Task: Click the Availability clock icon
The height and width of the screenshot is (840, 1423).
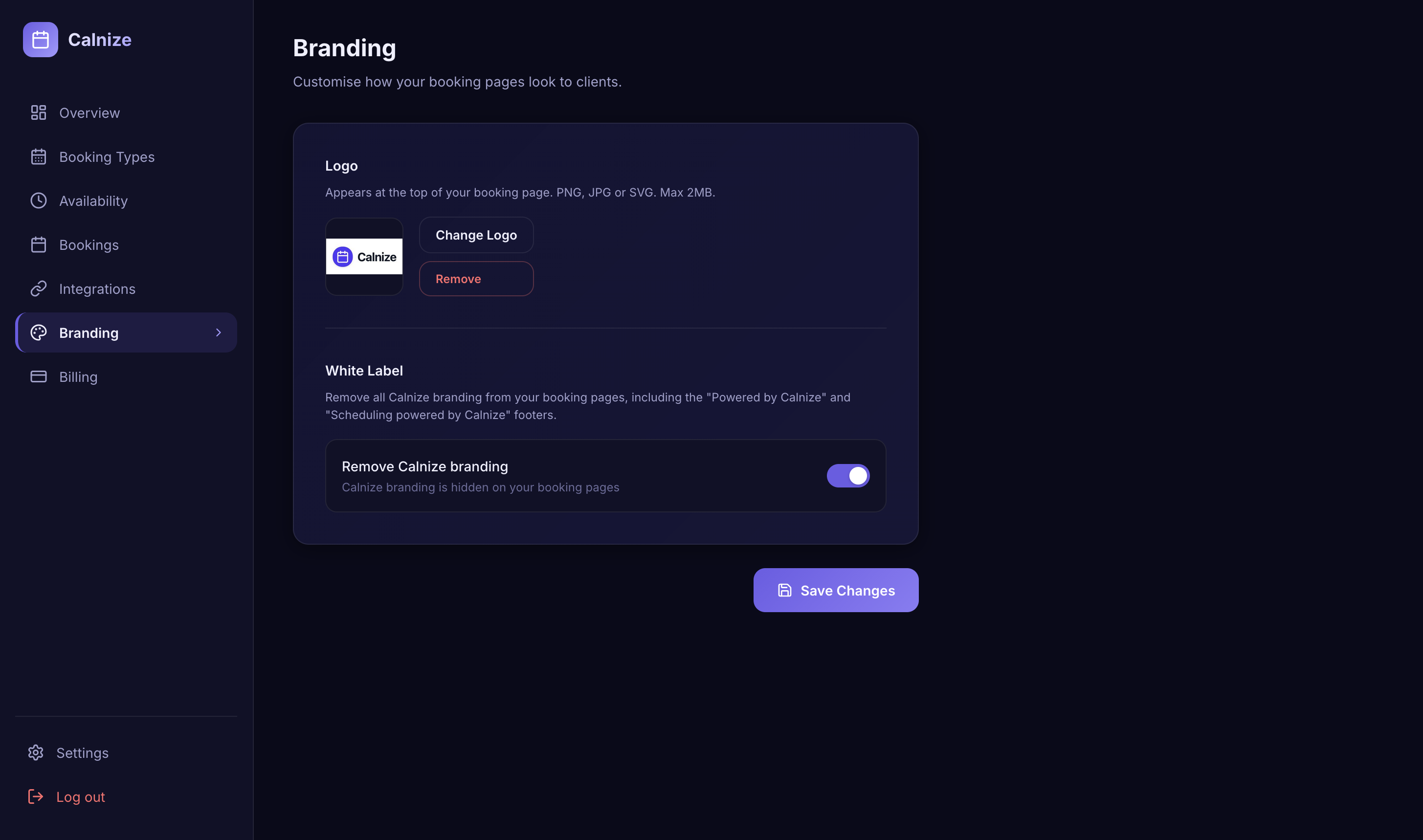Action: 38,200
